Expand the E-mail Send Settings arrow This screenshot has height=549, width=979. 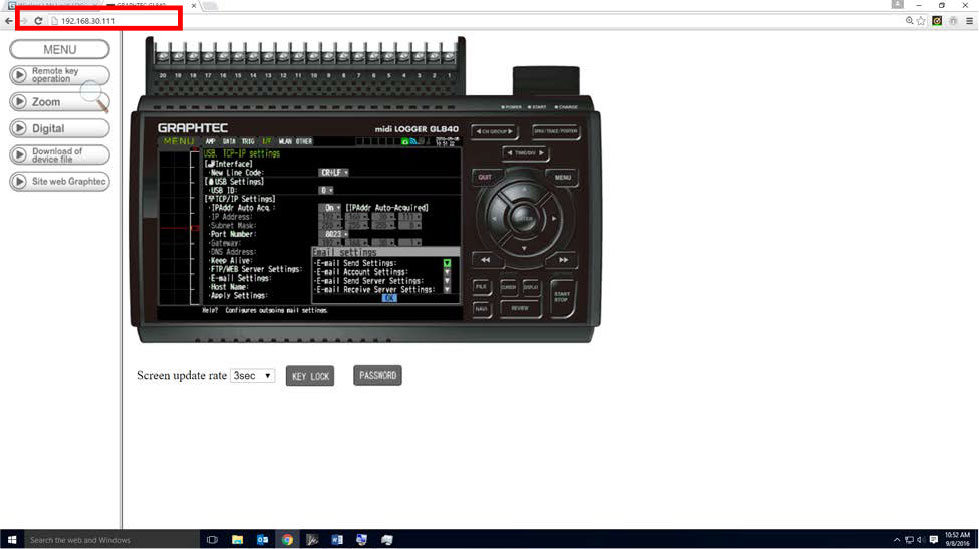point(447,264)
